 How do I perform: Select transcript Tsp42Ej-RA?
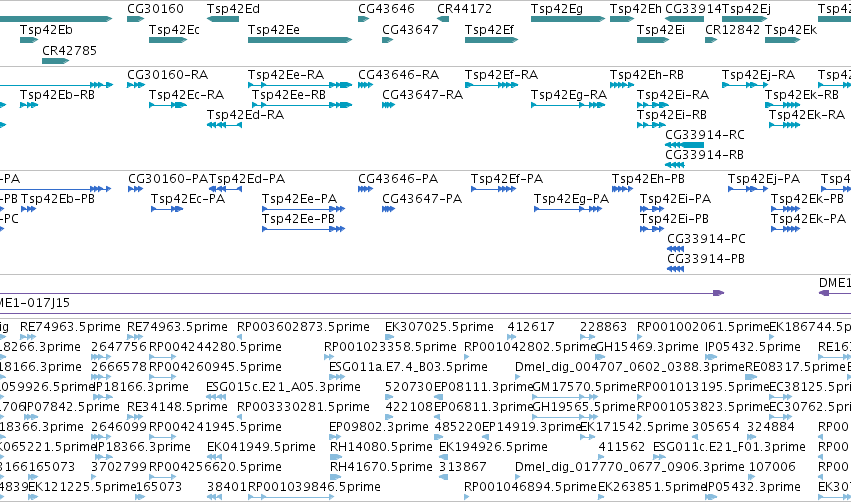[x=758, y=75]
